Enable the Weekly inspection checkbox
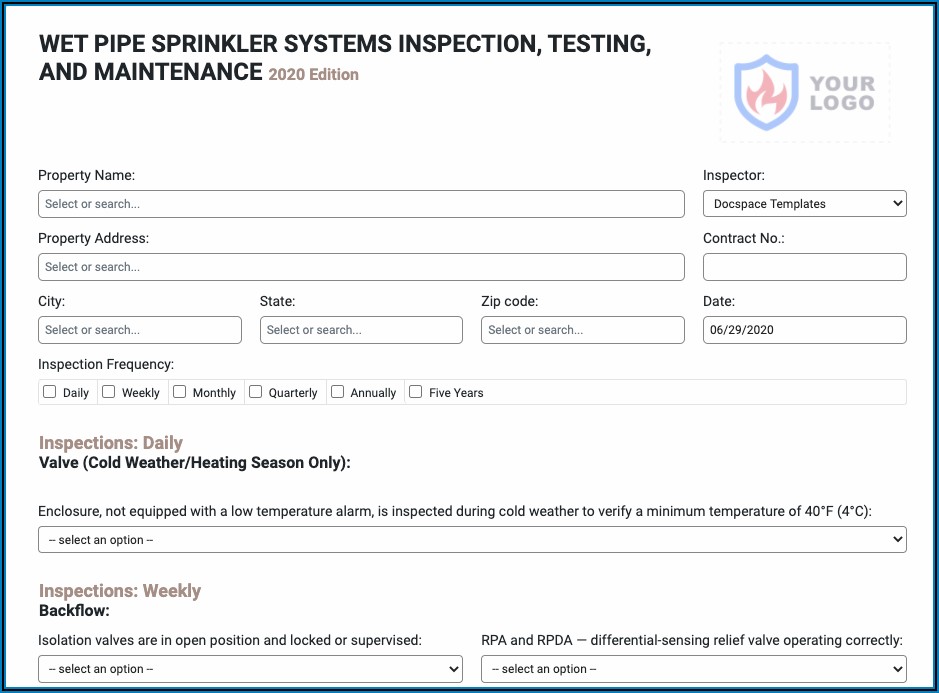The width and height of the screenshot is (939, 693). [109, 392]
